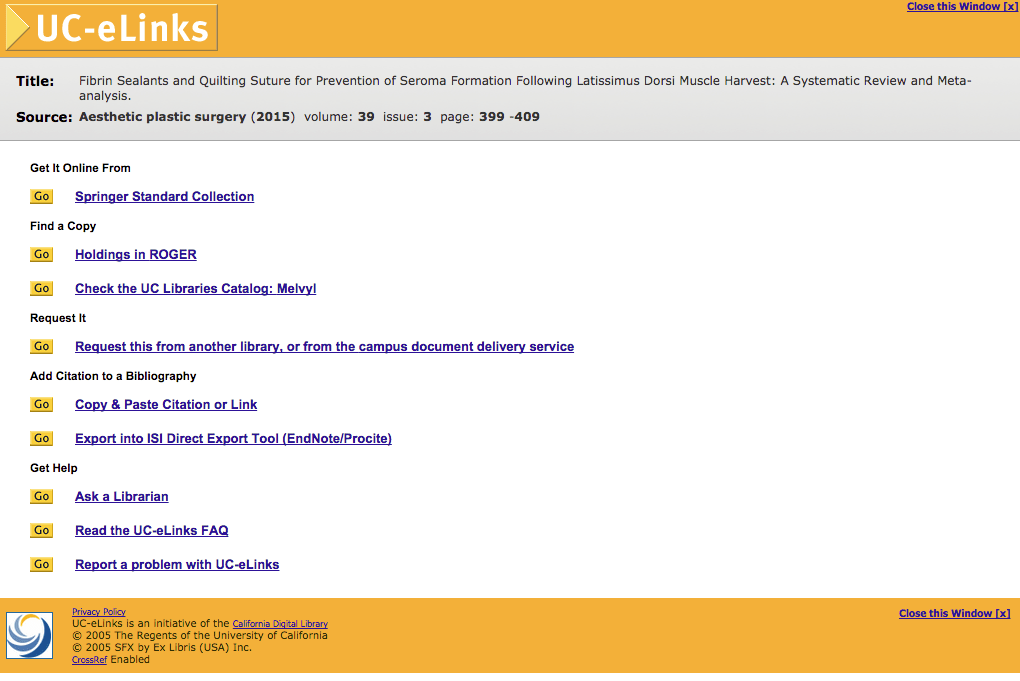
Task: Click Go button for ISI Direct Export Tool
Action: [x=42, y=438]
